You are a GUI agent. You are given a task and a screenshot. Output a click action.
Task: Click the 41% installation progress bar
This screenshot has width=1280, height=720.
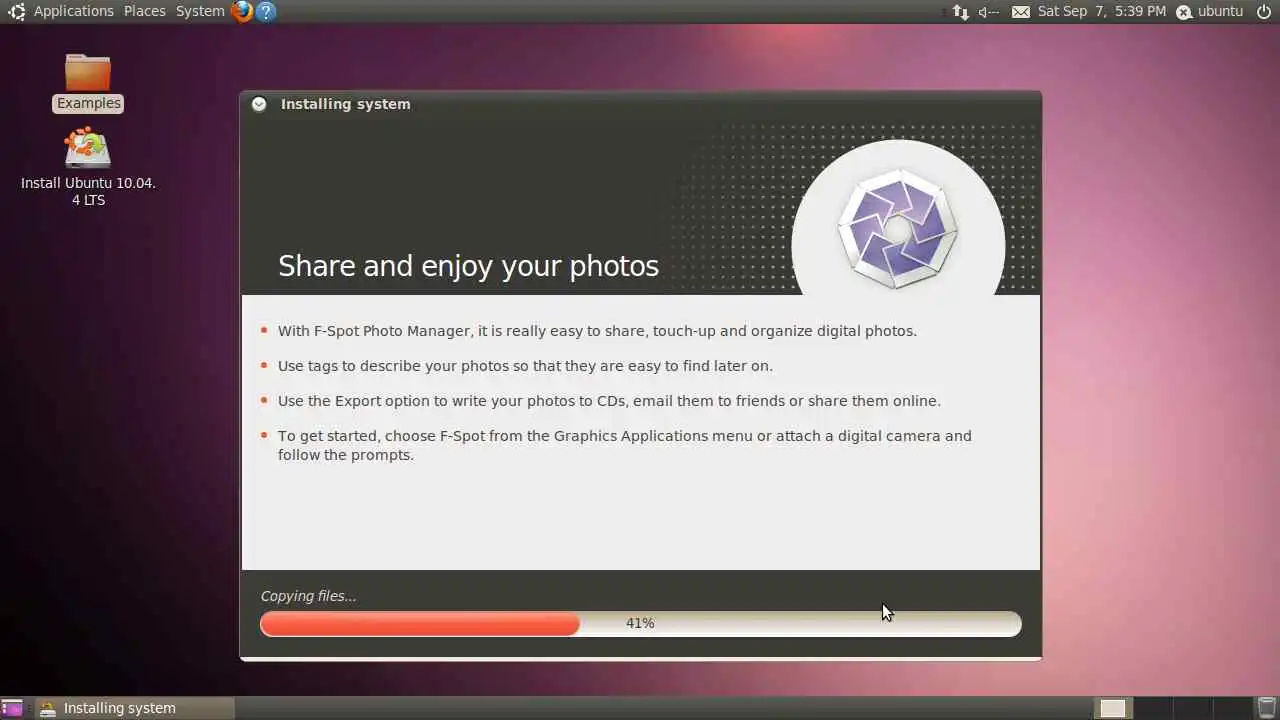pyautogui.click(x=641, y=623)
